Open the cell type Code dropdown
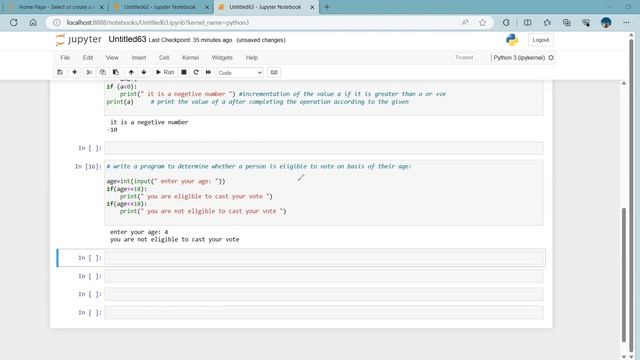 click(x=240, y=73)
